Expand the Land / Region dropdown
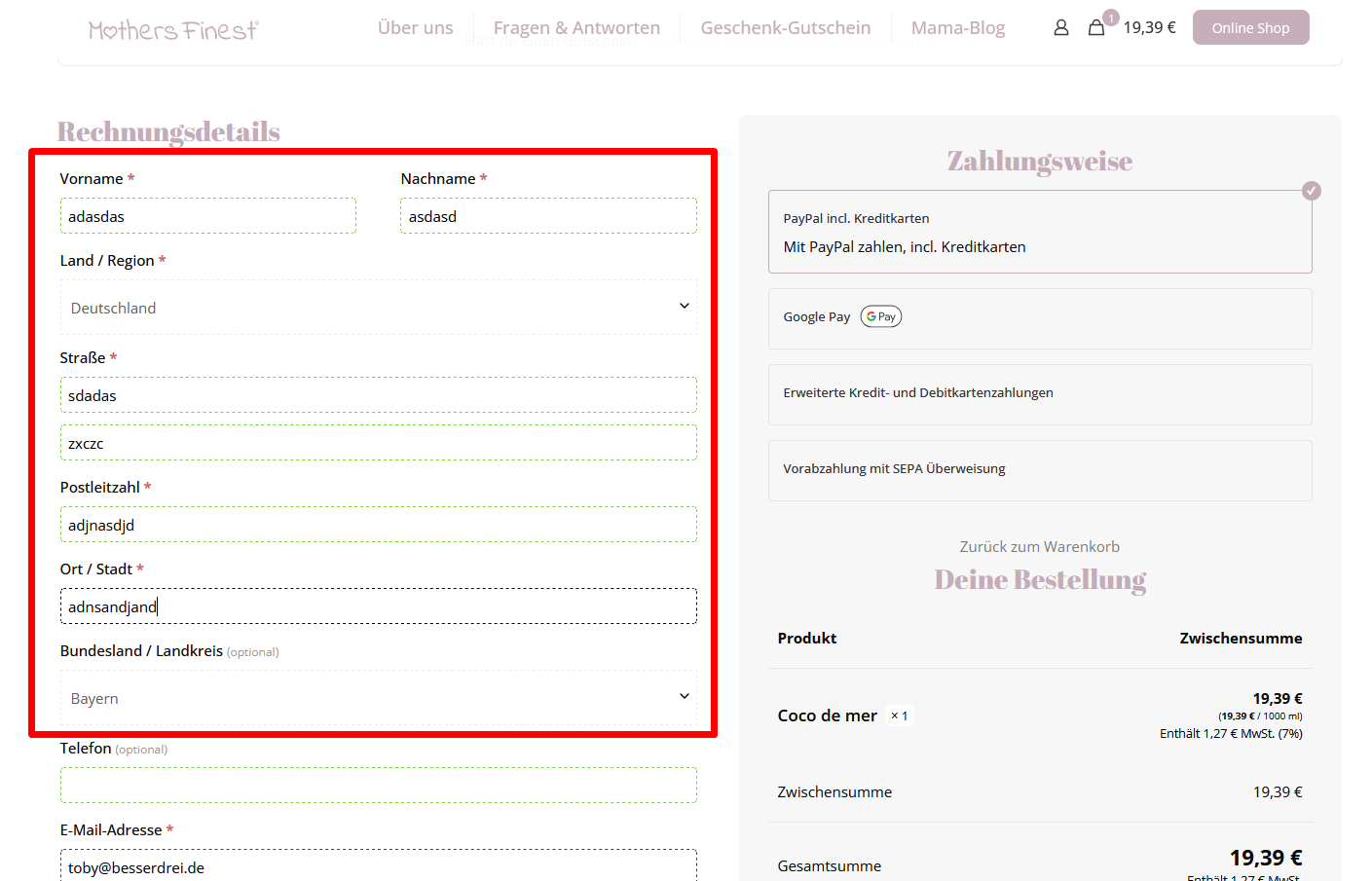 click(x=378, y=308)
